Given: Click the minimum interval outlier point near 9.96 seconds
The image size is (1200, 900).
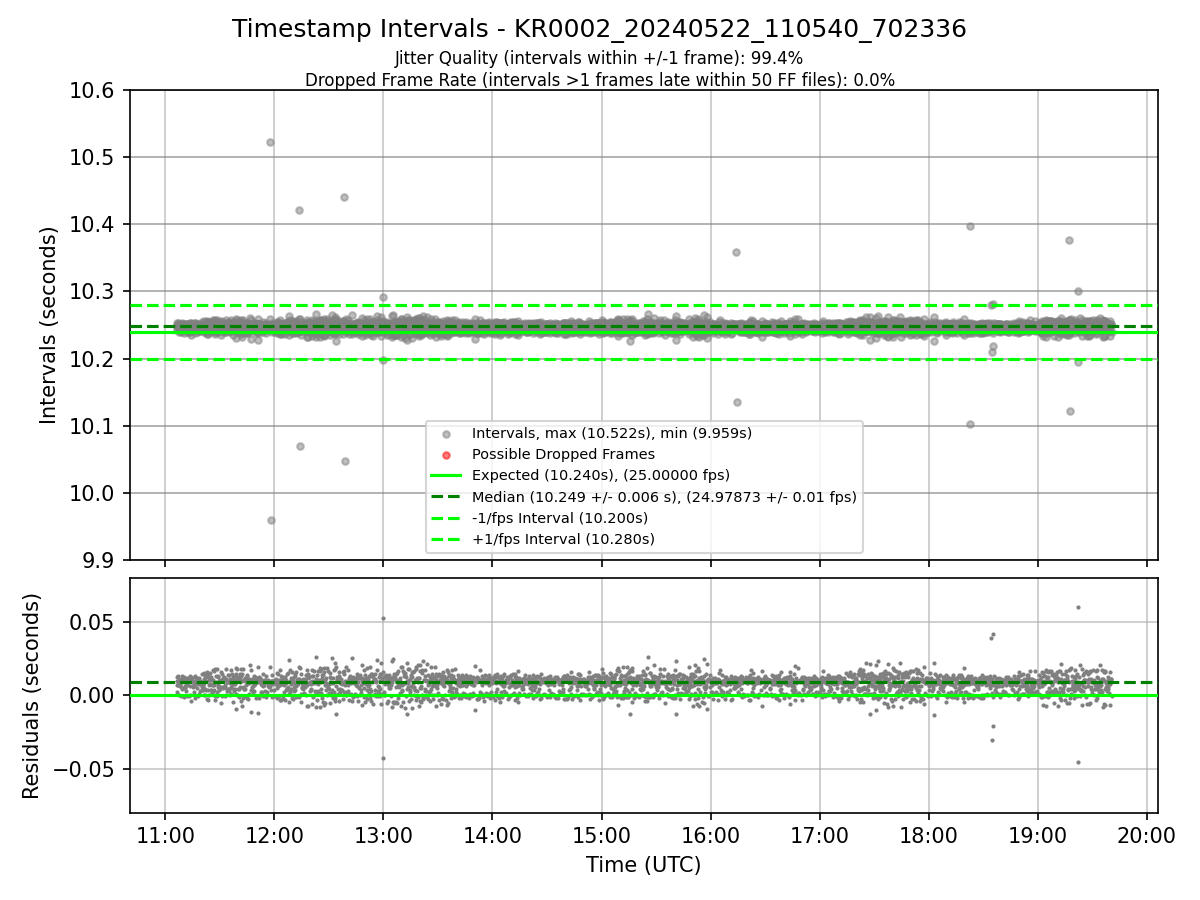Looking at the screenshot, I should (x=271, y=520).
